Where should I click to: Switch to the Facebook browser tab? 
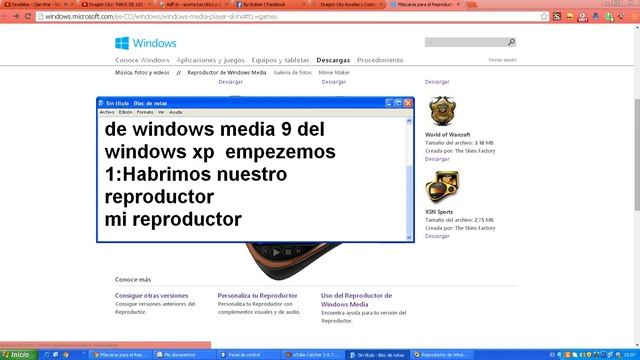(x=268, y=4)
